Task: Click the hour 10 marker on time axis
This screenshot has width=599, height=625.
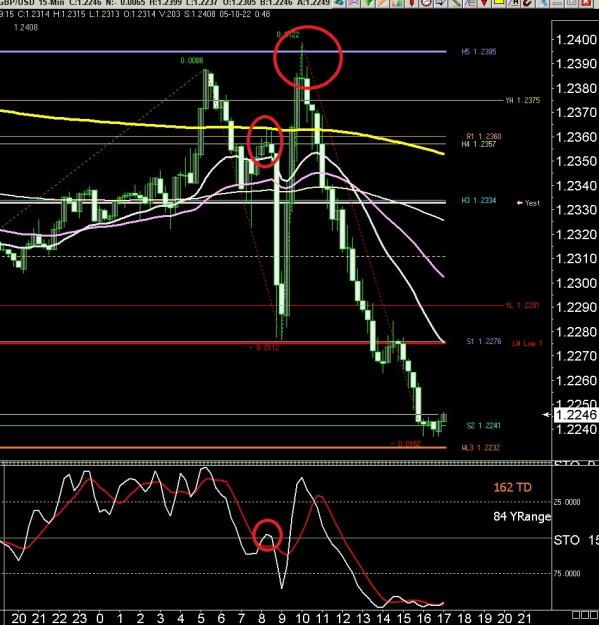Action: pyautogui.click(x=302, y=619)
